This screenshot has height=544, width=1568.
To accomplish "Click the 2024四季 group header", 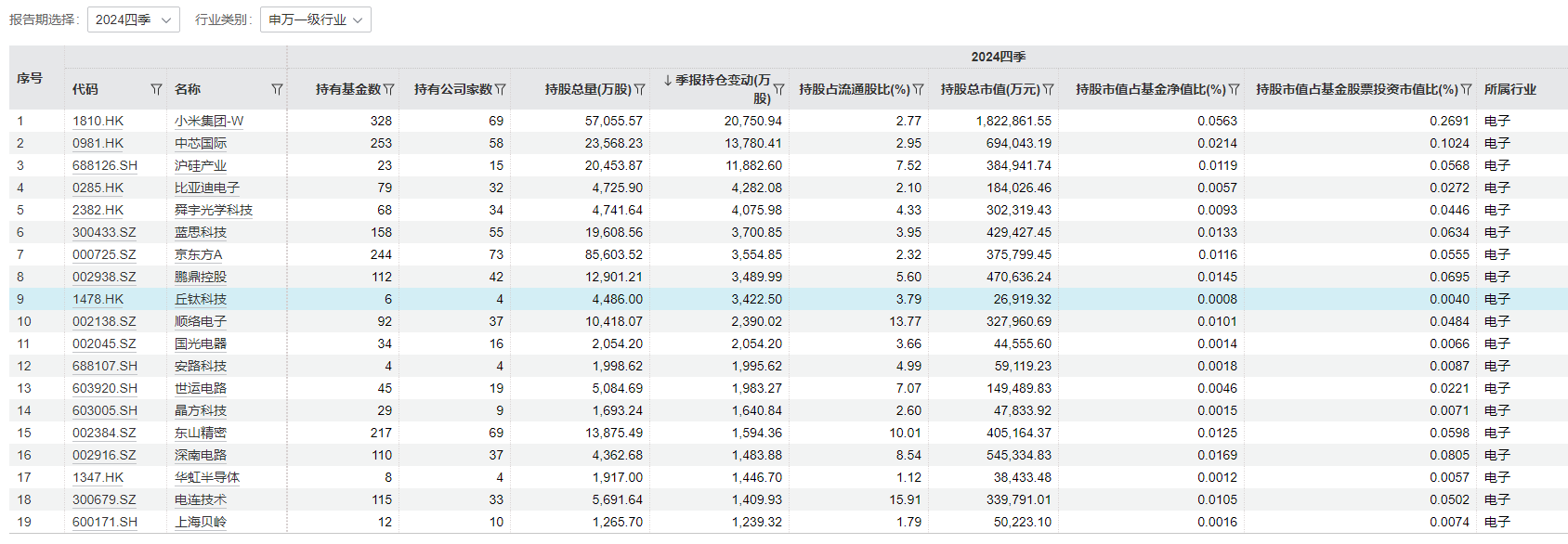I will coord(999,57).
